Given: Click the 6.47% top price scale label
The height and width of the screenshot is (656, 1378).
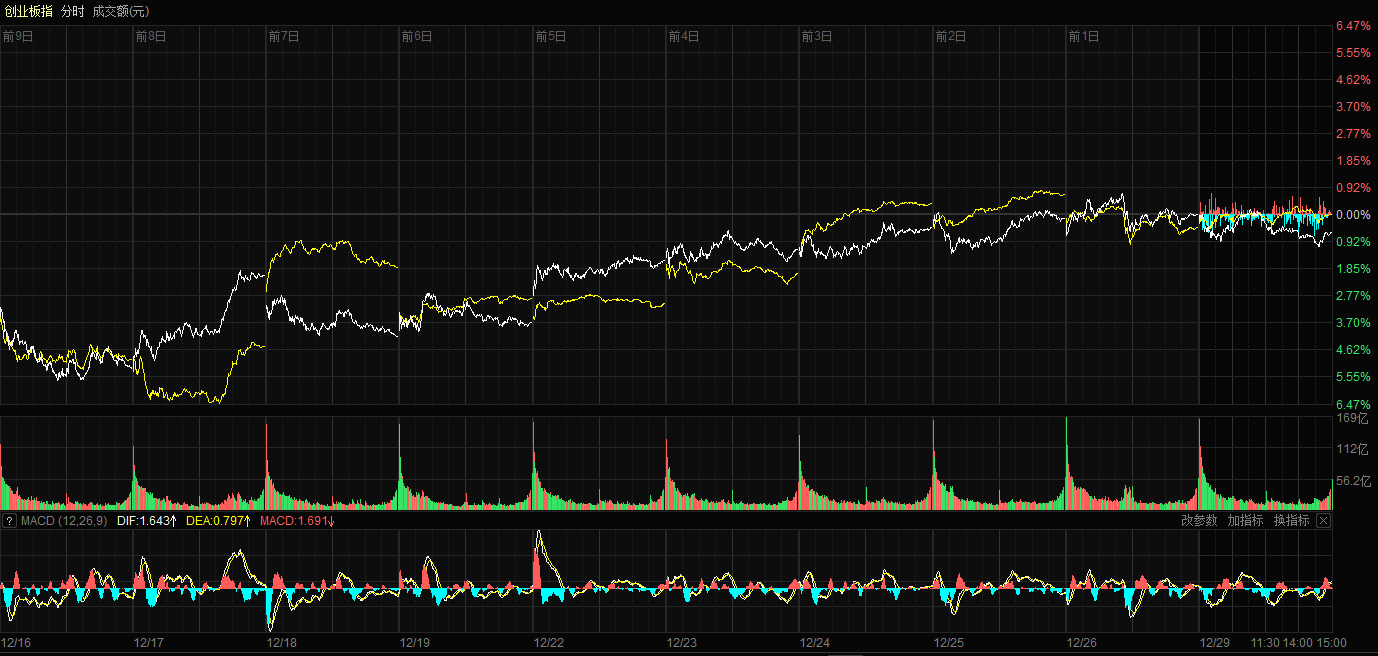Looking at the screenshot, I should point(1353,26).
